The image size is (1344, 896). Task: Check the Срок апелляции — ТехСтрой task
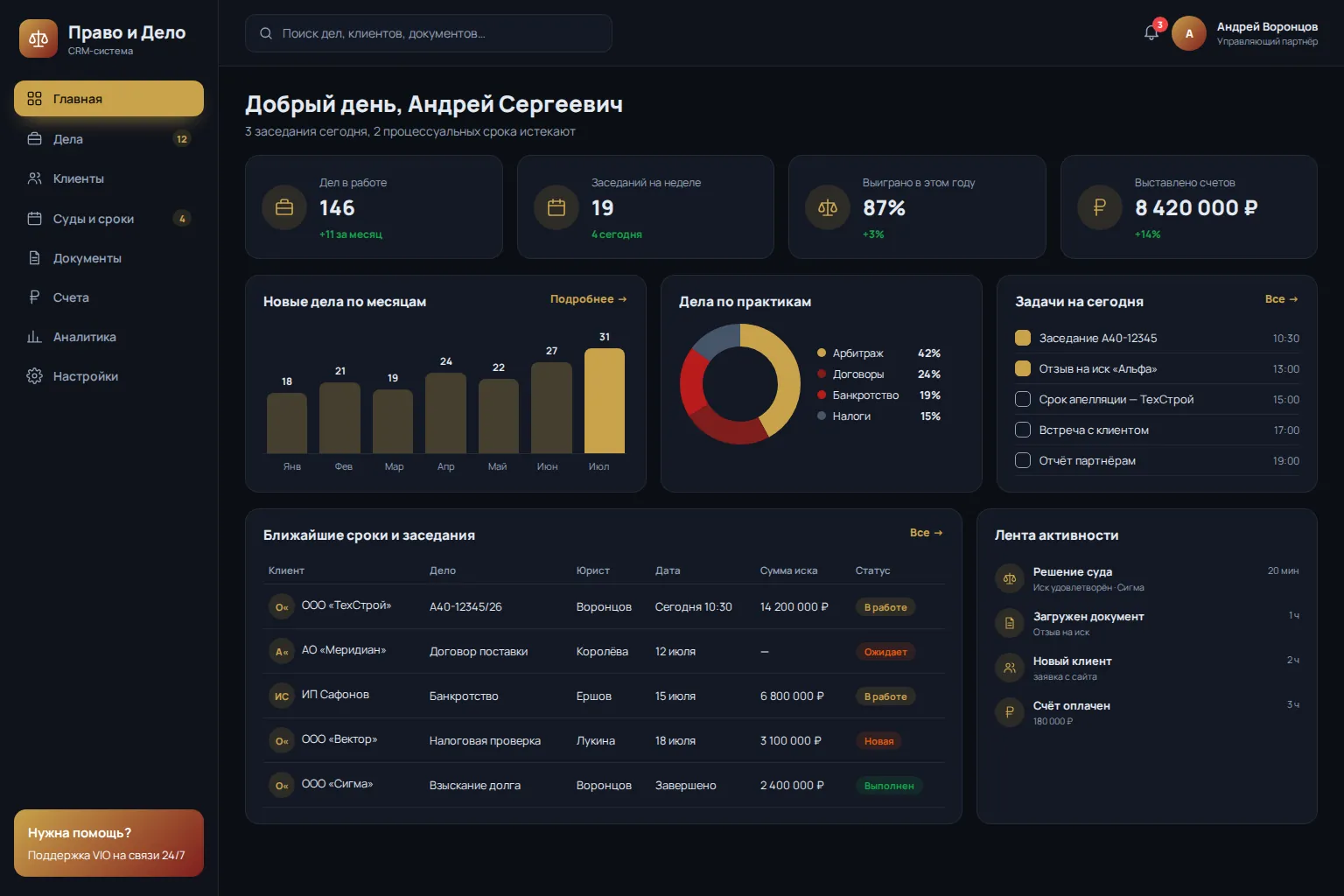(1022, 399)
